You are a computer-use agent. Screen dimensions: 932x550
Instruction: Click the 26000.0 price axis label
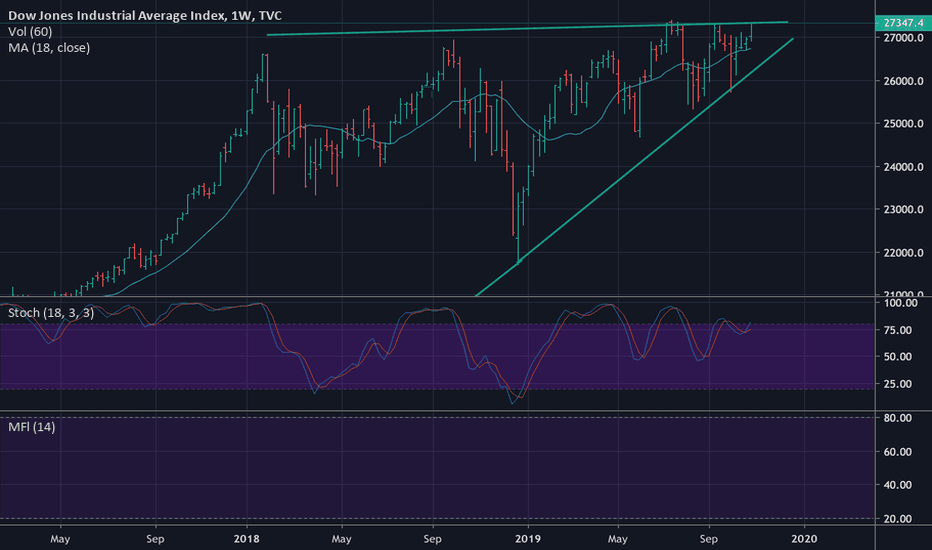coord(903,81)
